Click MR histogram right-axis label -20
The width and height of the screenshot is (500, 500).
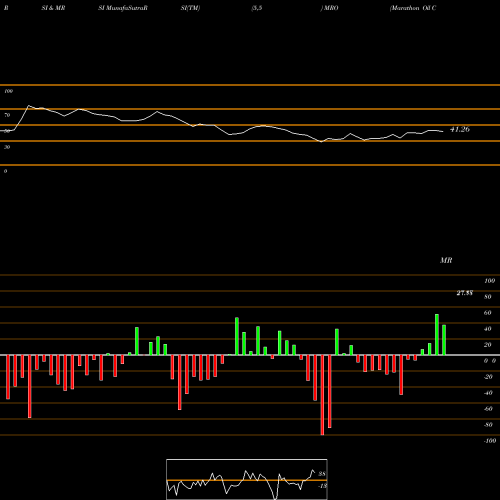(488, 377)
